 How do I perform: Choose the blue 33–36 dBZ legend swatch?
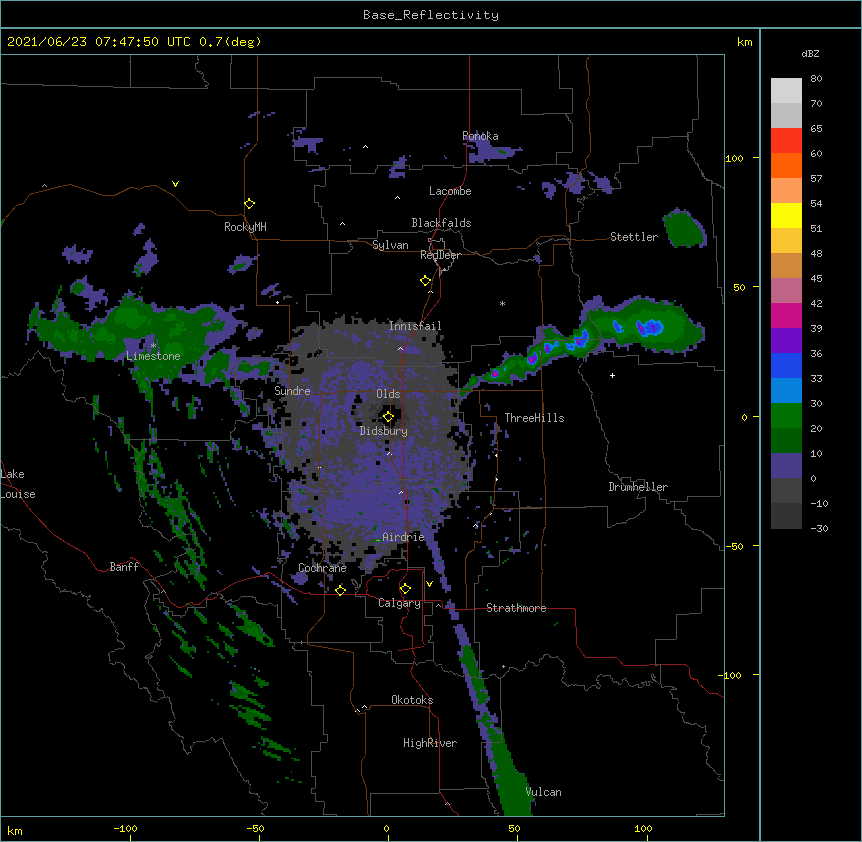[786, 365]
